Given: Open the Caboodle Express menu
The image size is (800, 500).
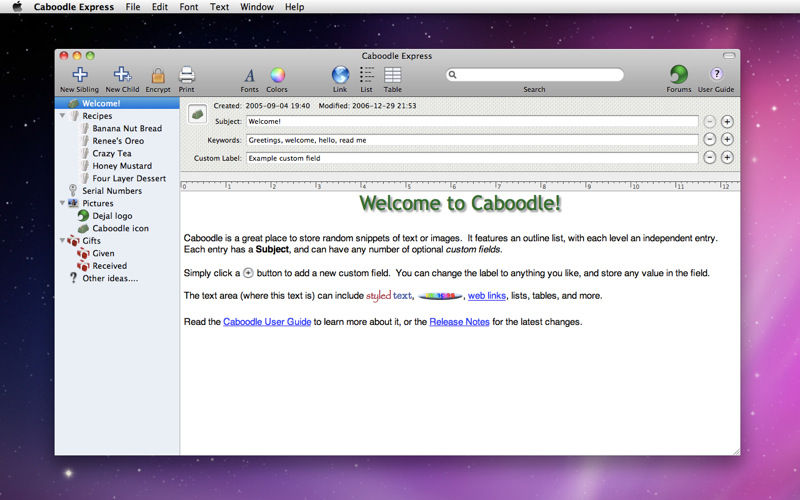Looking at the screenshot, I should coord(74,7).
